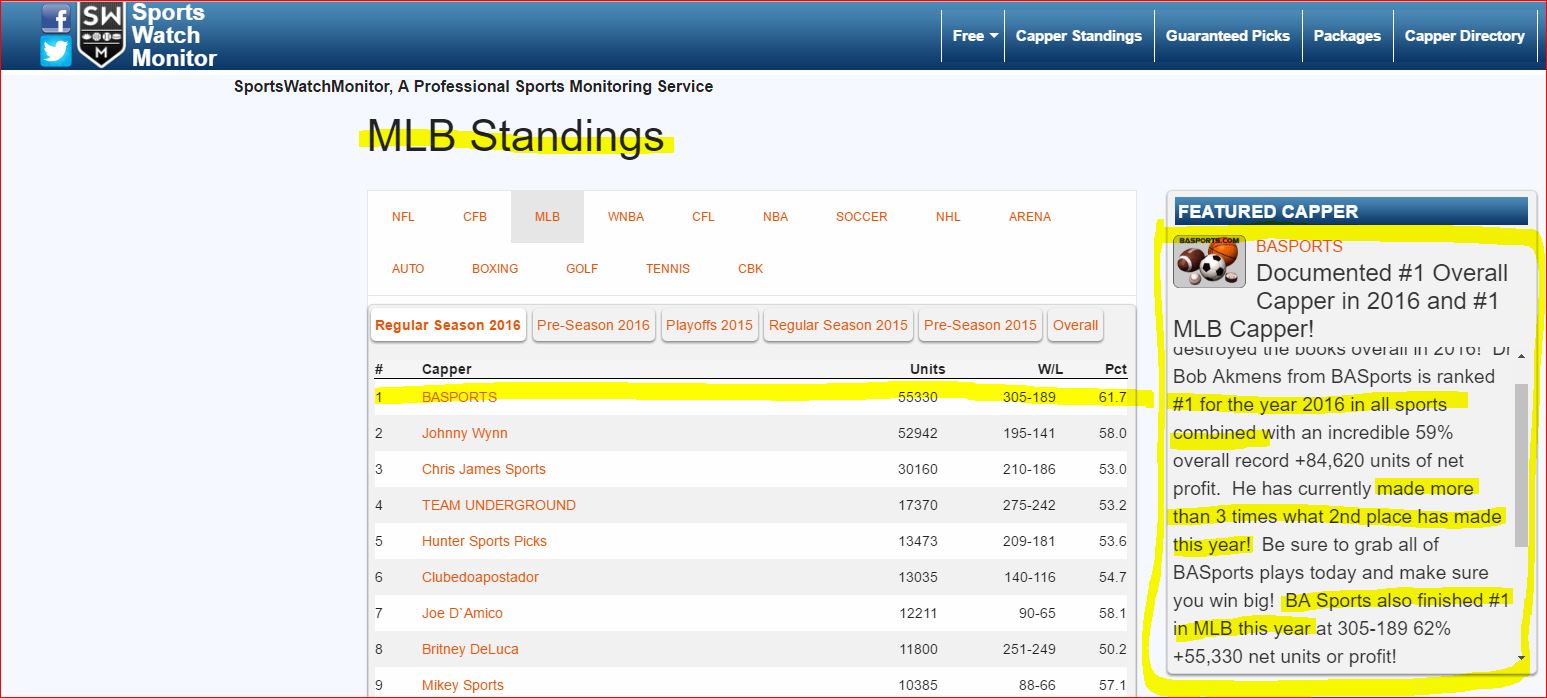Switch to the SOCCER standings tab
The image size is (1547, 698).
862,217
